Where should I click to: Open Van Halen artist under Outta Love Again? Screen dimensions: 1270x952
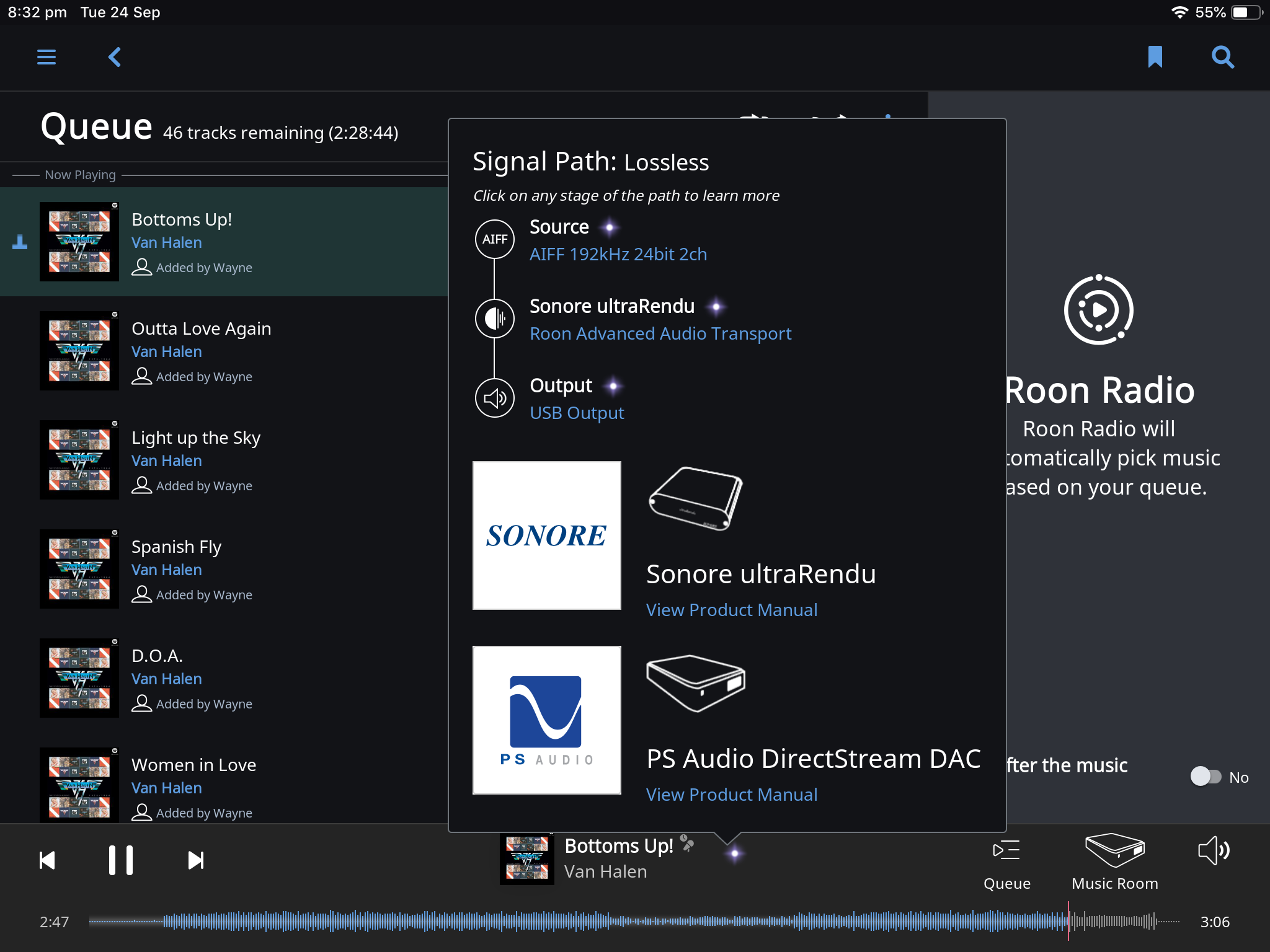(167, 351)
